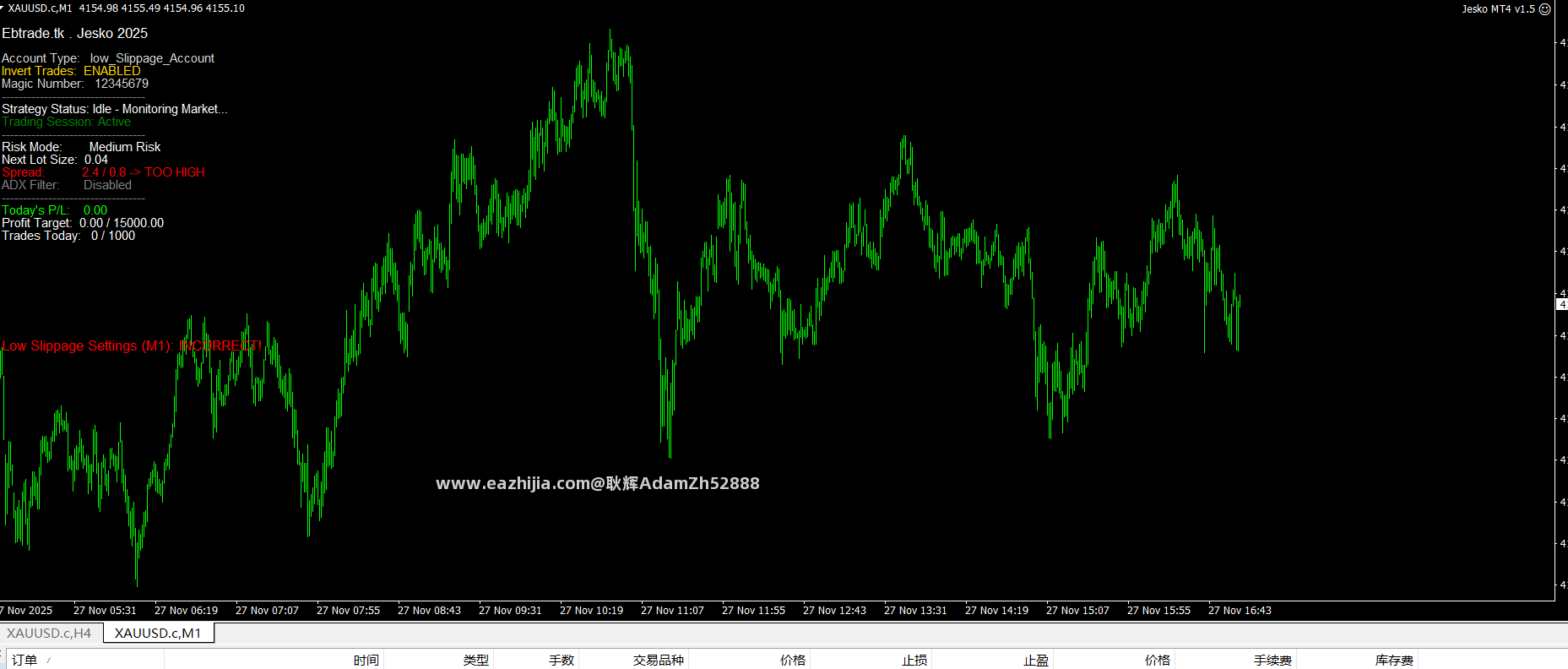The width and height of the screenshot is (1568, 669).
Task: Click the 'Magic Number: 12345679' line
Action: (x=75, y=84)
